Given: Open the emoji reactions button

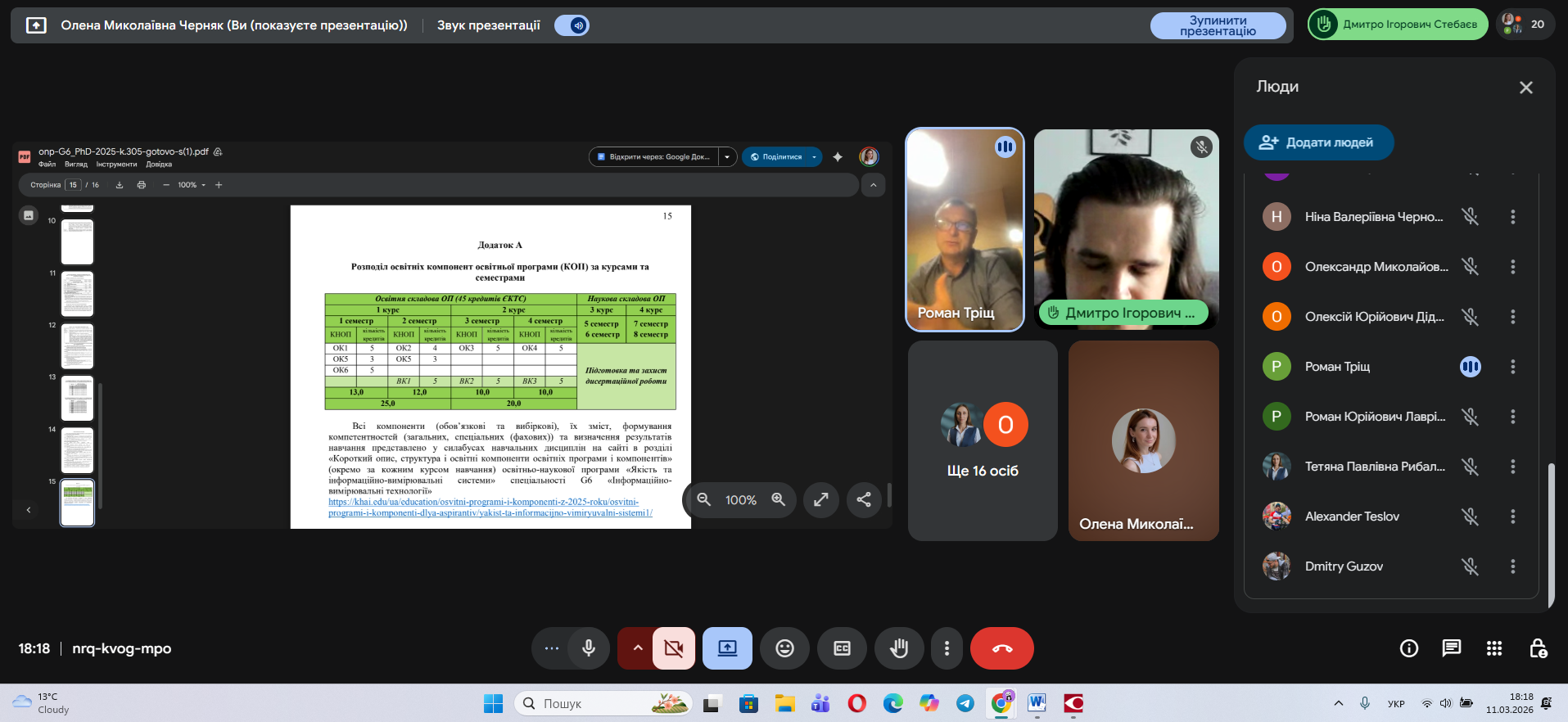Looking at the screenshot, I should coord(784,648).
